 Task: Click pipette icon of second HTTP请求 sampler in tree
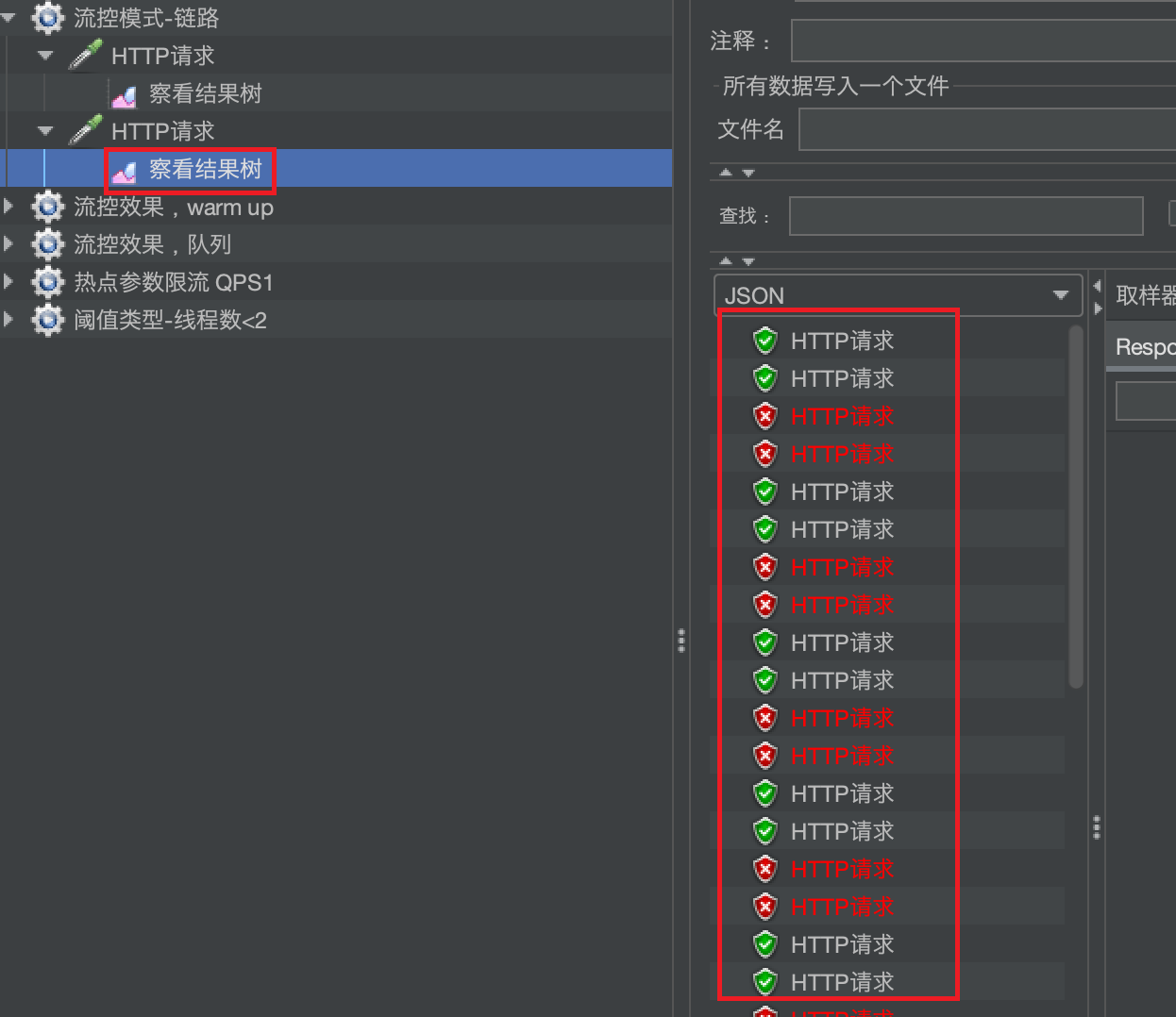pyautogui.click(x=85, y=130)
